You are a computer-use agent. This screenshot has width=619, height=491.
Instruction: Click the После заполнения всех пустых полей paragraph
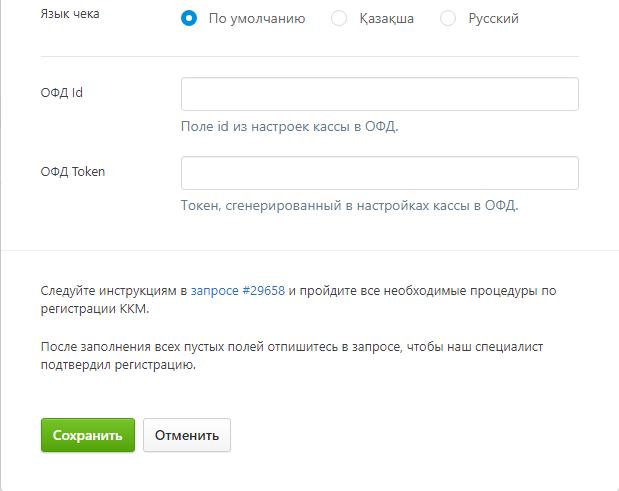292,356
